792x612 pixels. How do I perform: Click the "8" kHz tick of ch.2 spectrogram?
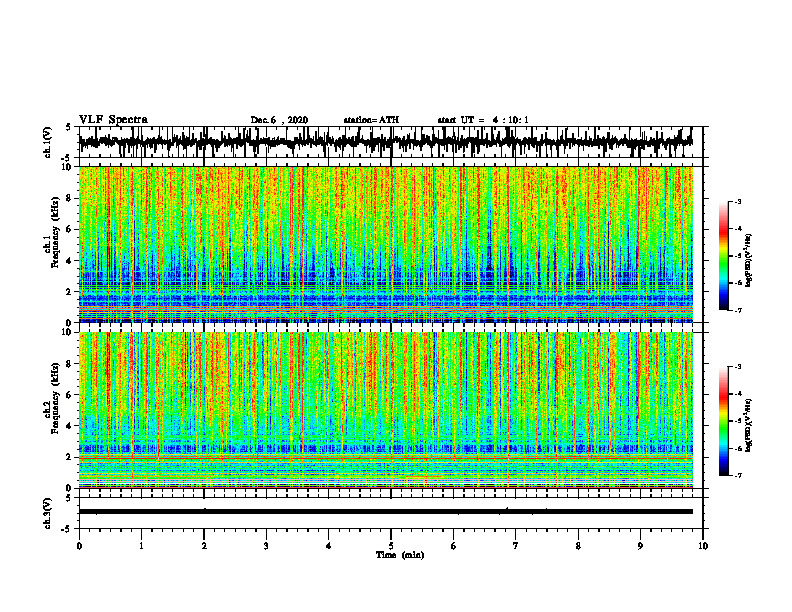70,364
